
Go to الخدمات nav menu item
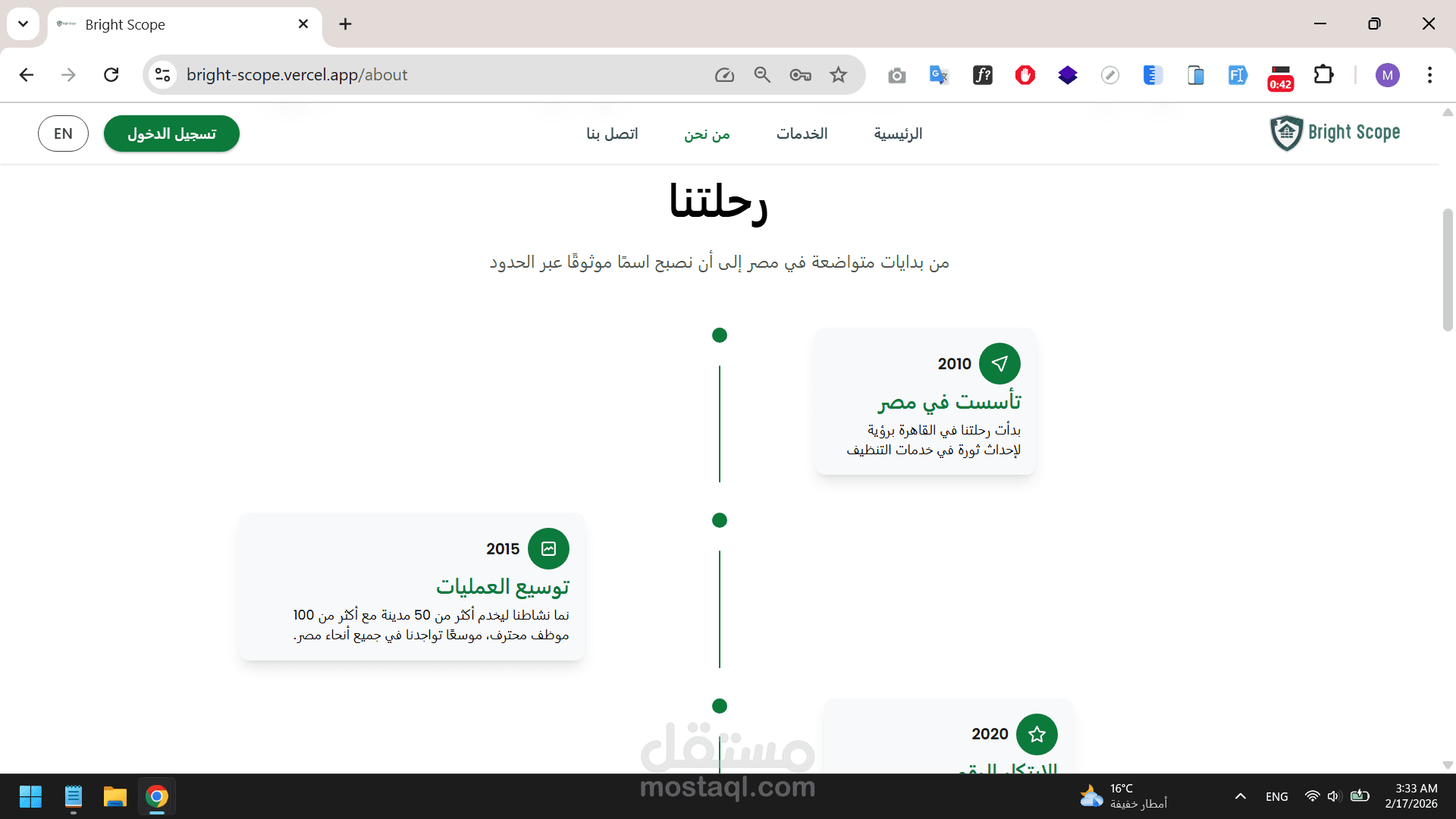coord(802,133)
